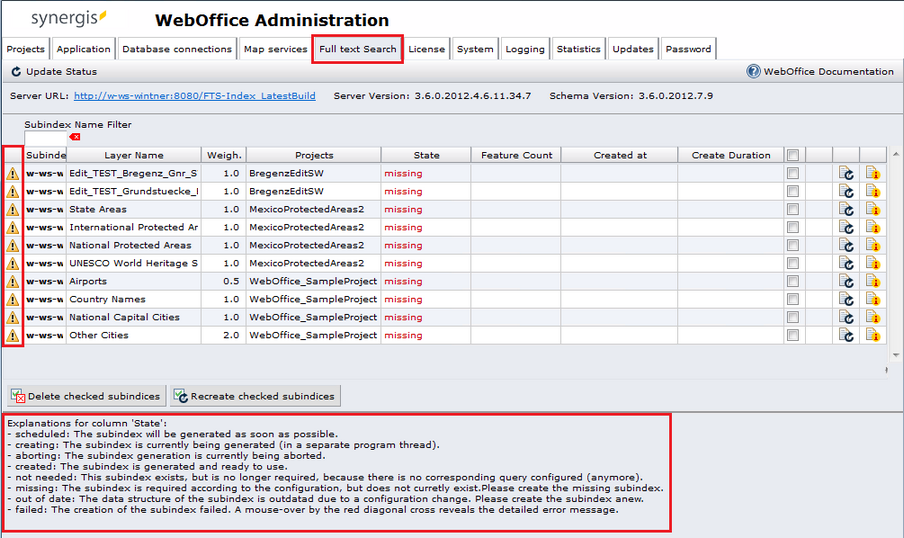Check the box for Edit_TEST_Bregenz_Gnr_S row
The image size is (904, 538).
coord(793,173)
